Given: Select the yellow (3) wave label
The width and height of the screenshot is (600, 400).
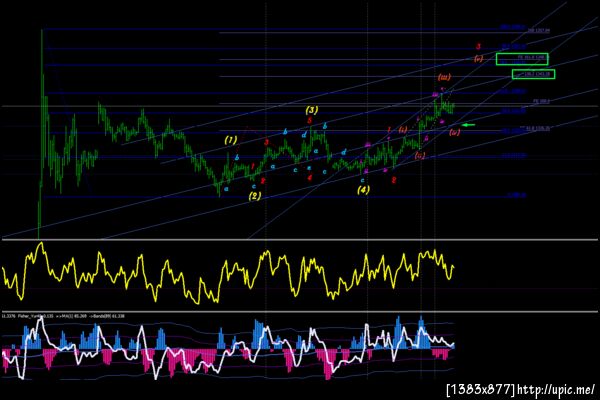Looking at the screenshot, I should [312, 110].
